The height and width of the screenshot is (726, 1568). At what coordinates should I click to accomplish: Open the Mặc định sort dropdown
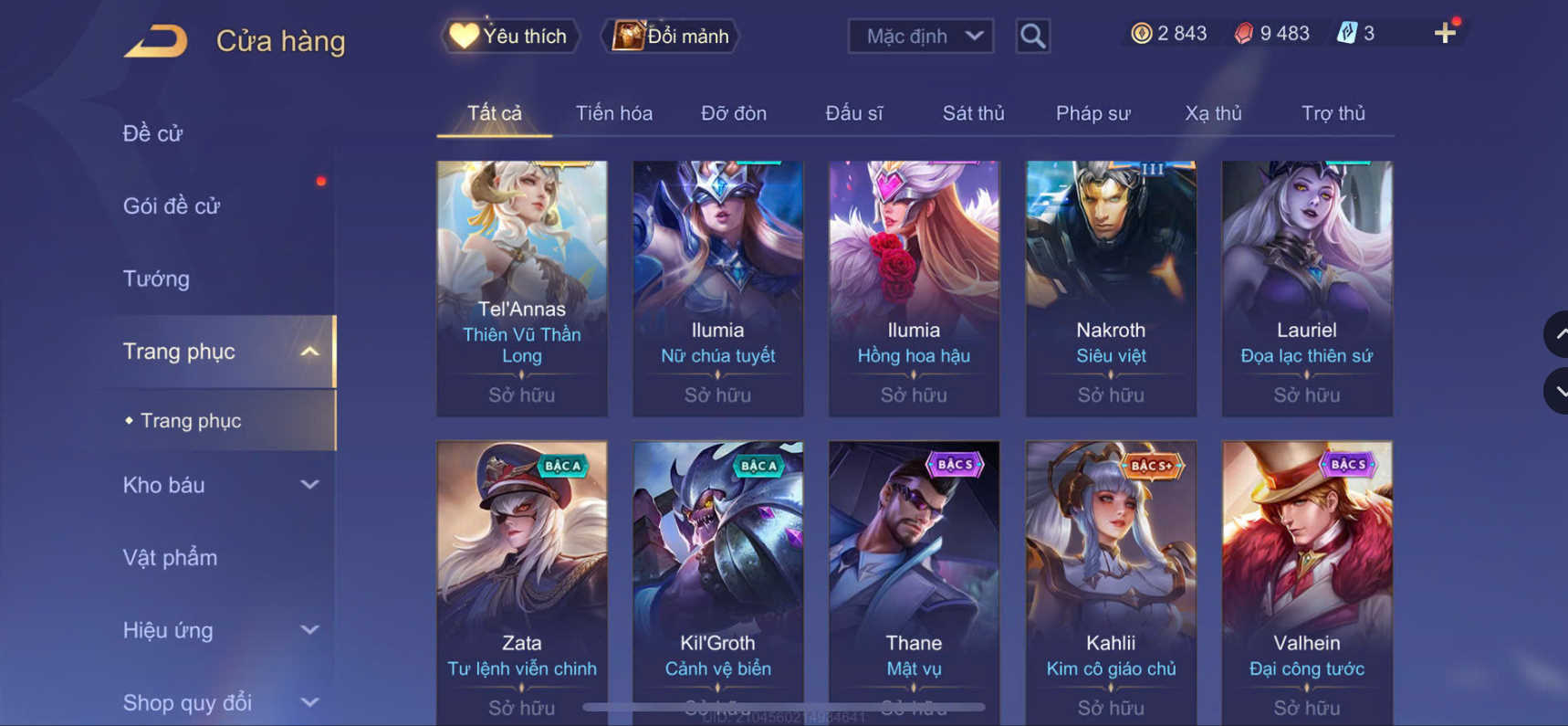coord(921,37)
